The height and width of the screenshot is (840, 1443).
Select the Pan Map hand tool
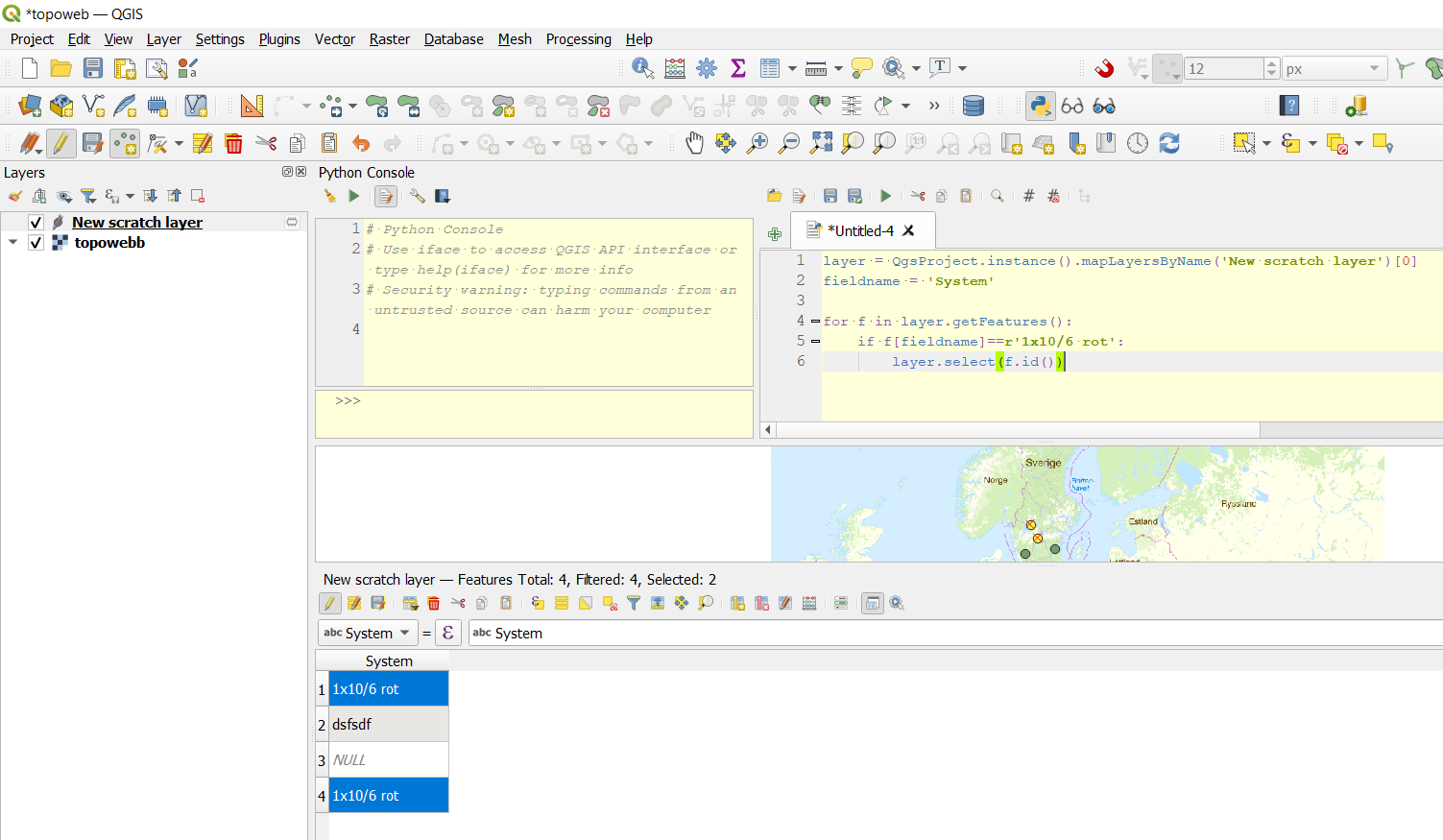pos(694,143)
